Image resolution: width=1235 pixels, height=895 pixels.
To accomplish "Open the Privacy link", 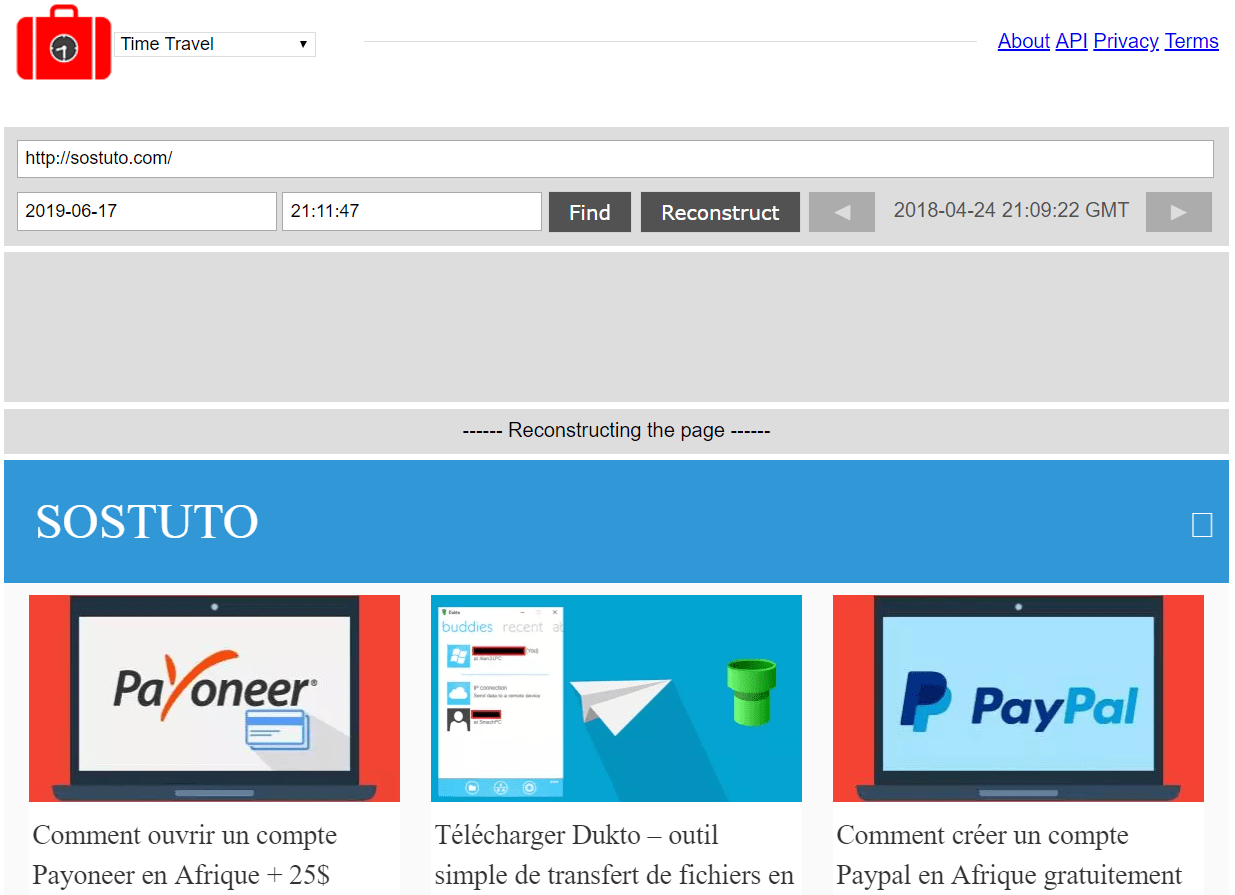I will pos(1125,41).
